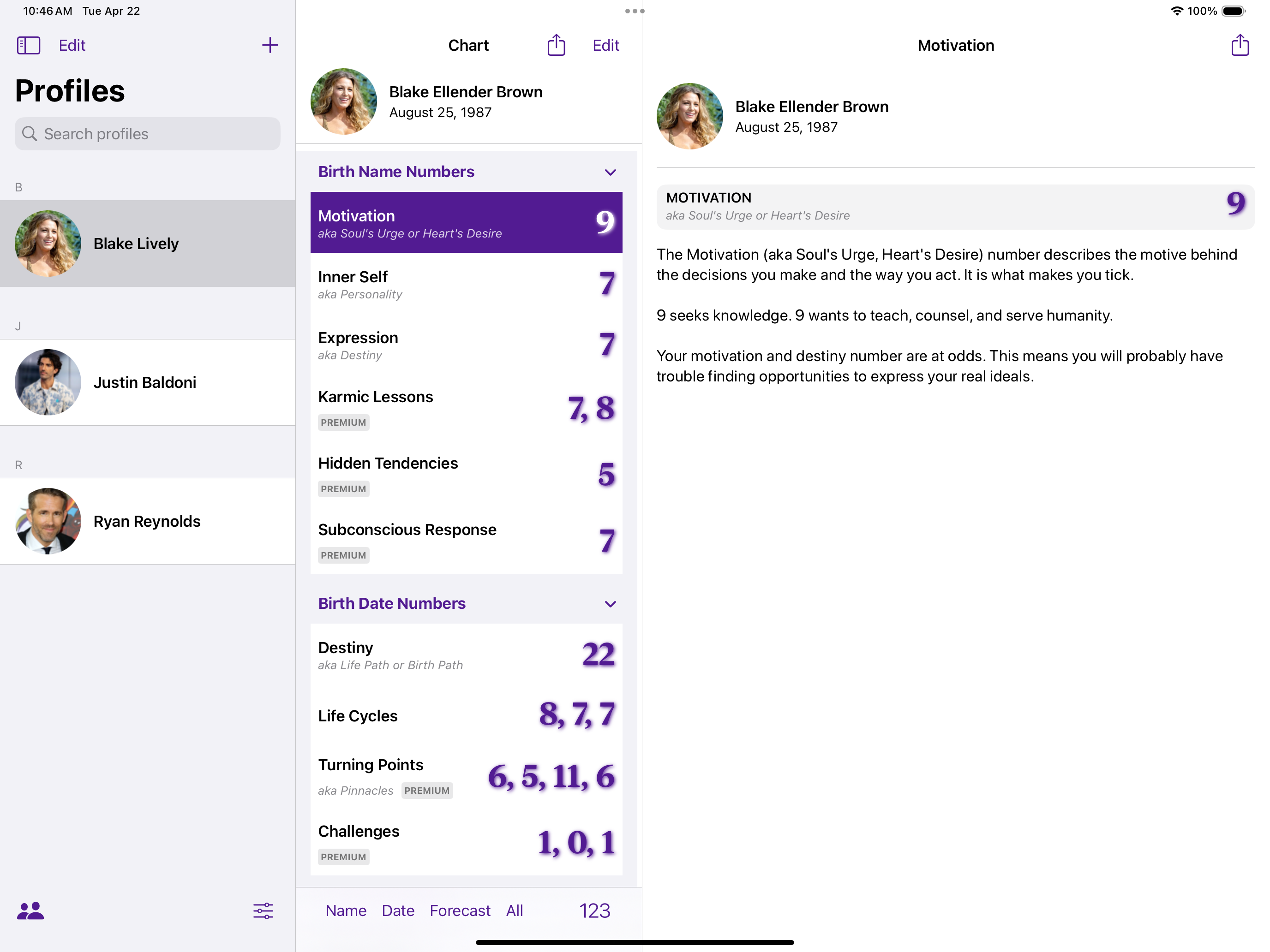Tap the three-dot multitasking indicator
1270x952 pixels.
(x=635, y=11)
